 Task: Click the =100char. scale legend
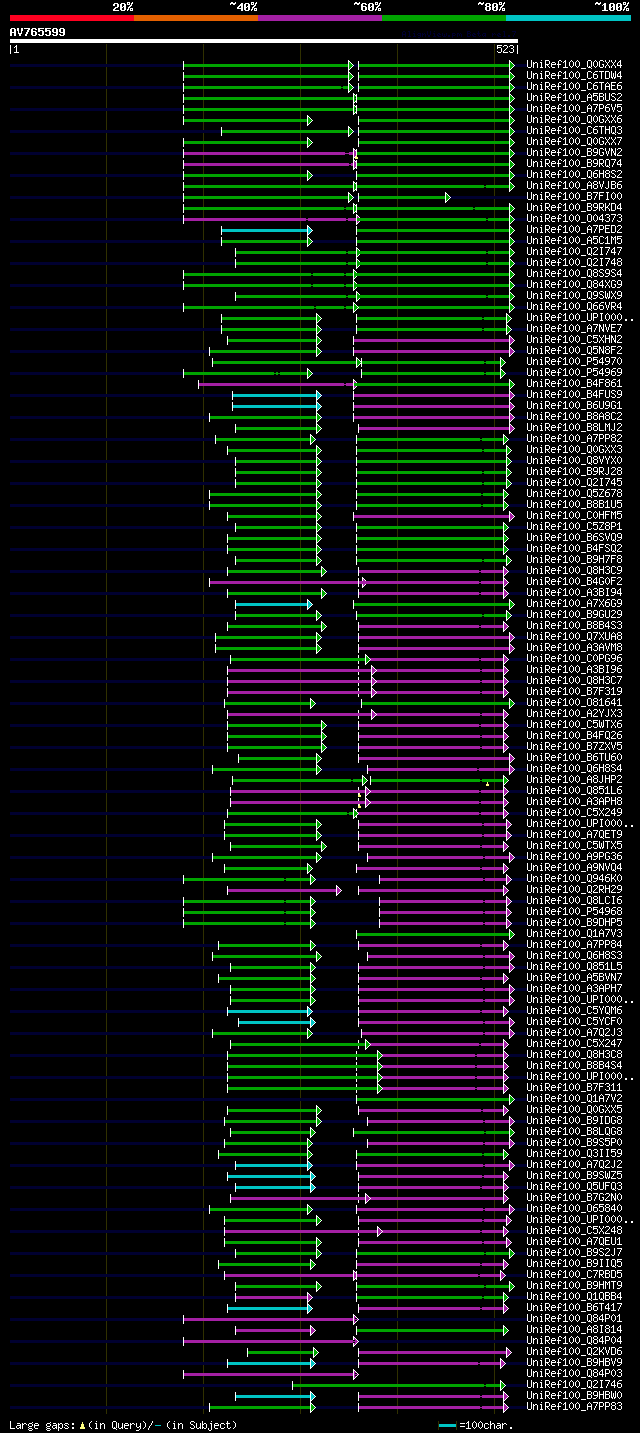(x=477, y=1425)
